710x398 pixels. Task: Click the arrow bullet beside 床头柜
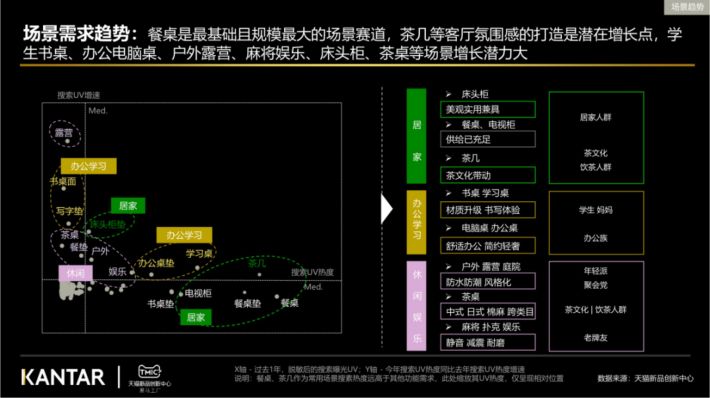(x=448, y=94)
